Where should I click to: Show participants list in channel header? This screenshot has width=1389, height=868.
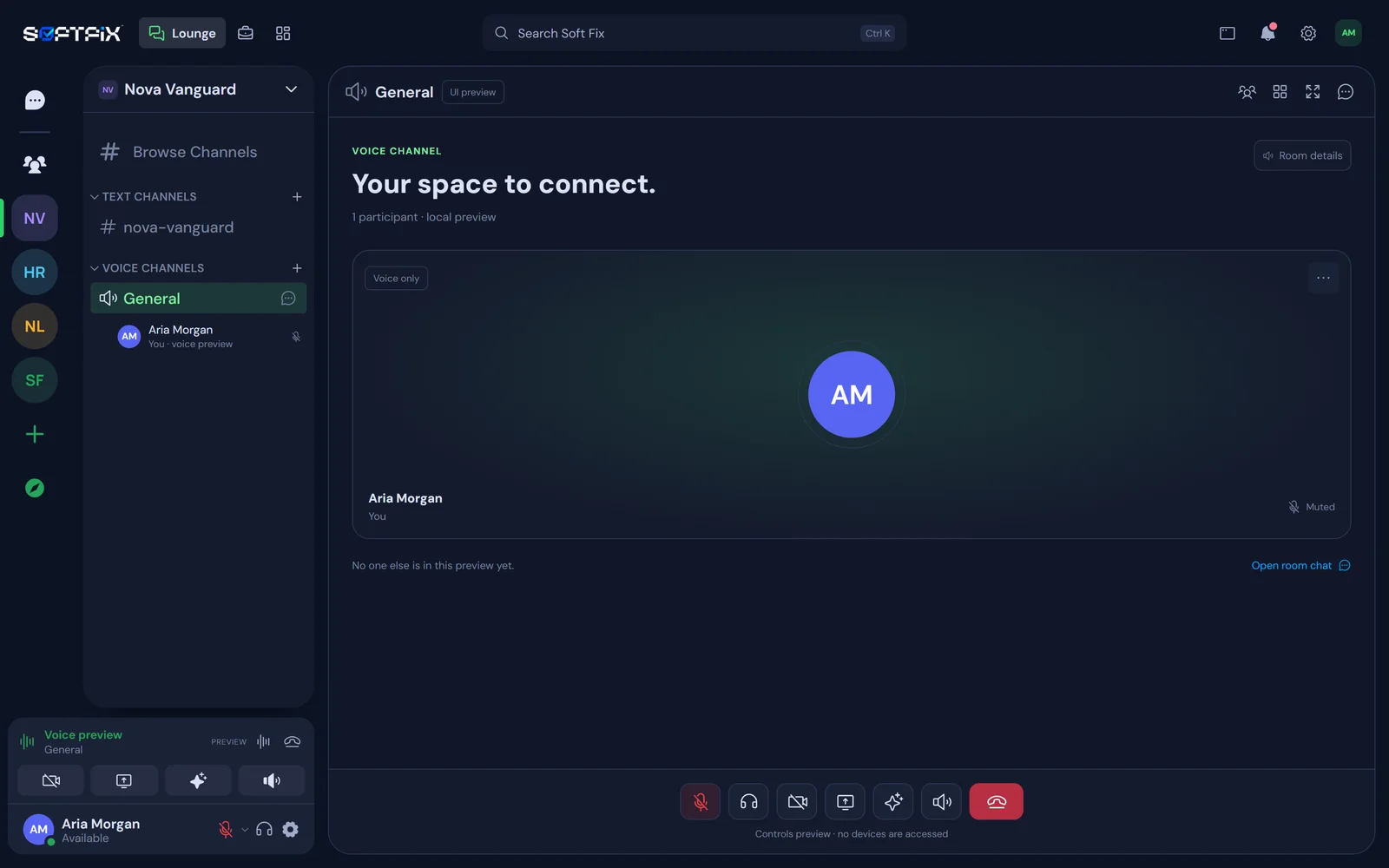click(1247, 92)
